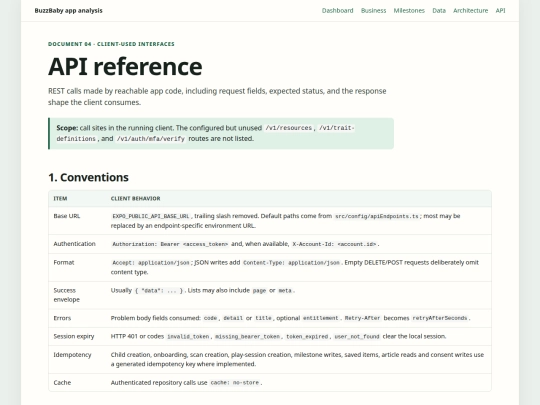Open the Dashboard nav link

337,11
